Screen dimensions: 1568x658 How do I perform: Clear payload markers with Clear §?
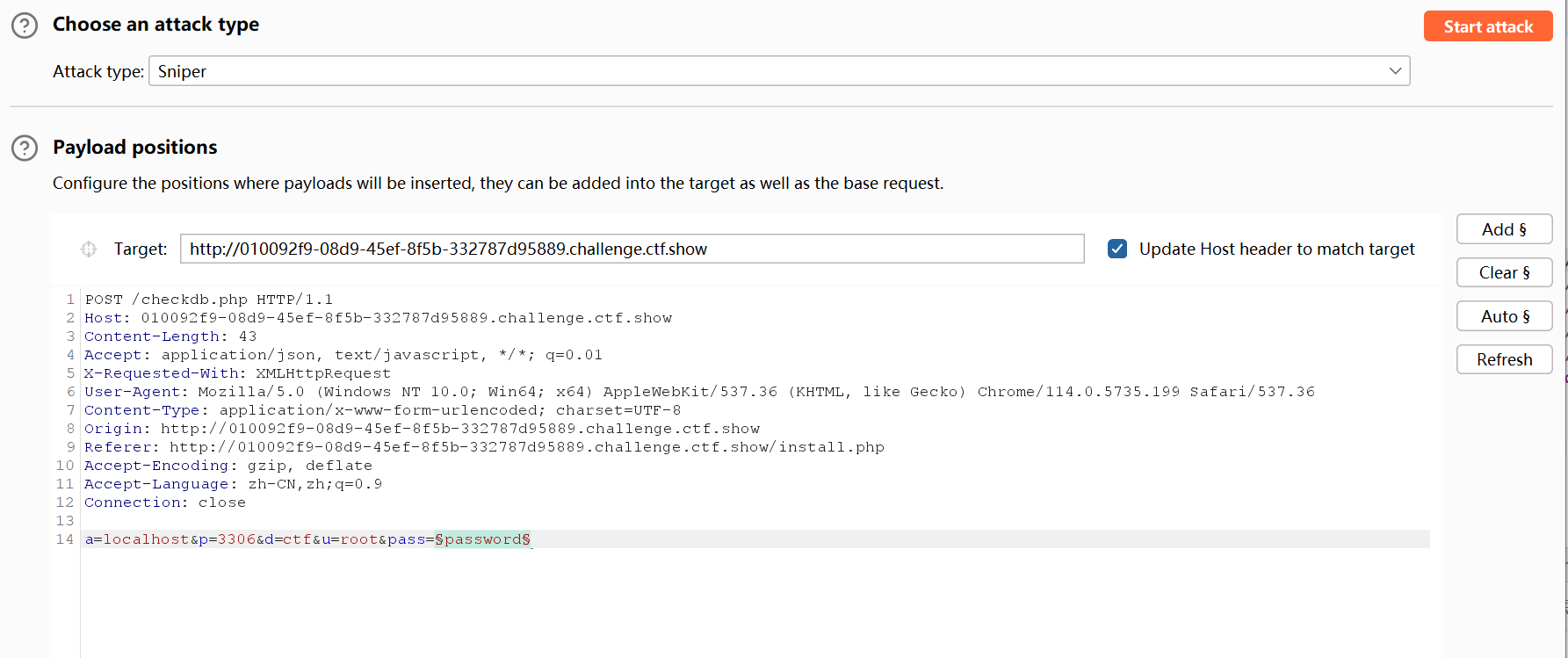[1504, 272]
